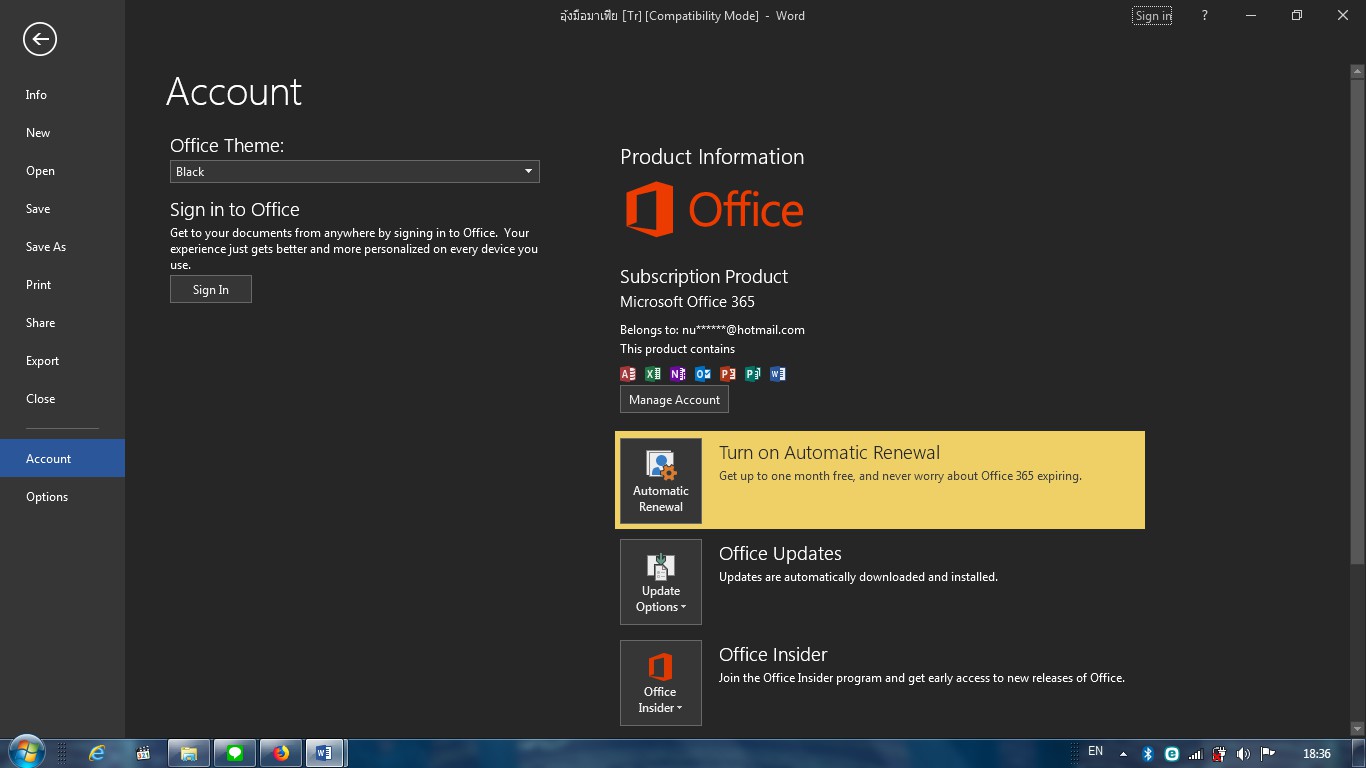Go to the Print page
The width and height of the screenshot is (1366, 768).
point(62,285)
